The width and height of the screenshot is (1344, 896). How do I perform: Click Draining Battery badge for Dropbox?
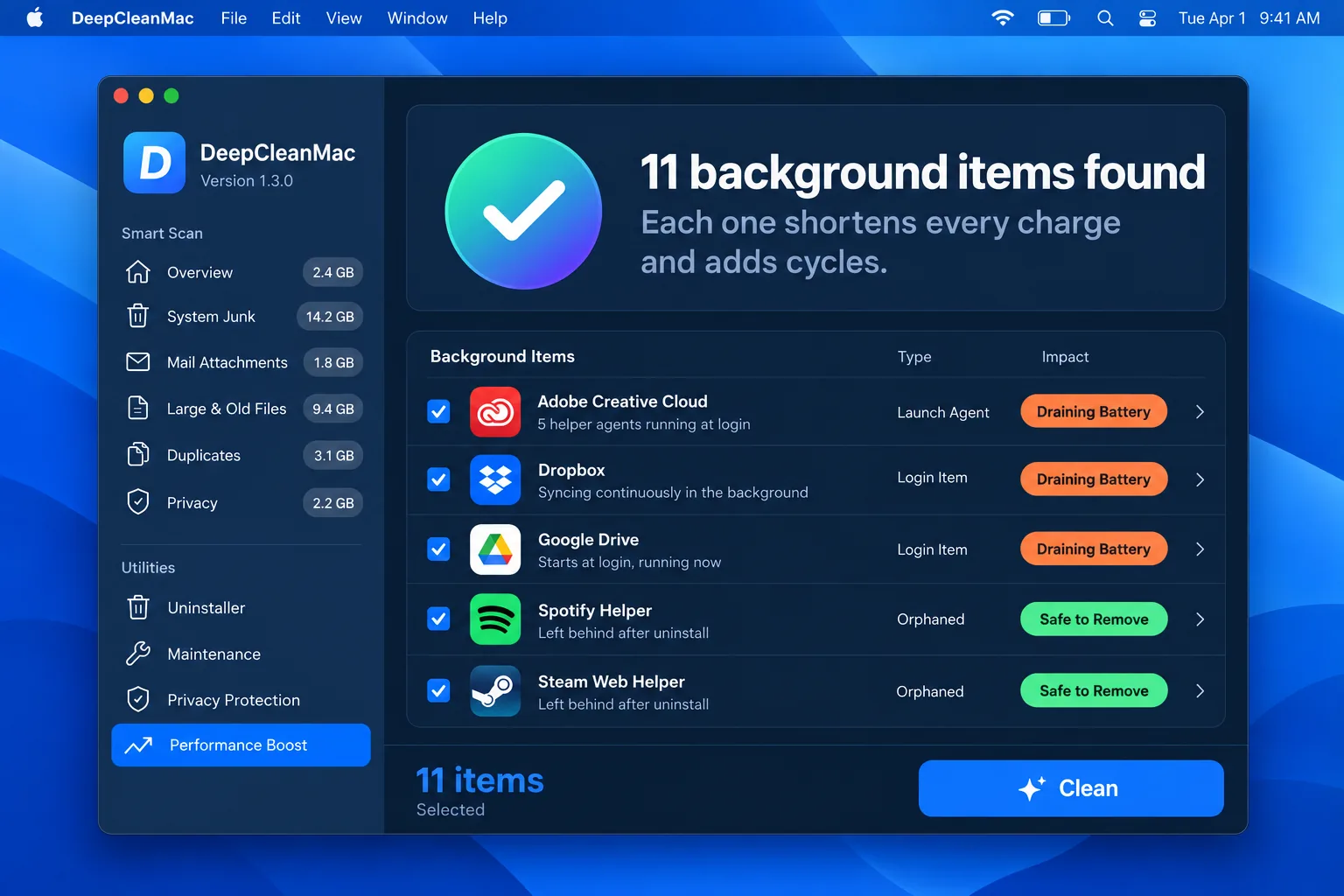click(x=1094, y=479)
